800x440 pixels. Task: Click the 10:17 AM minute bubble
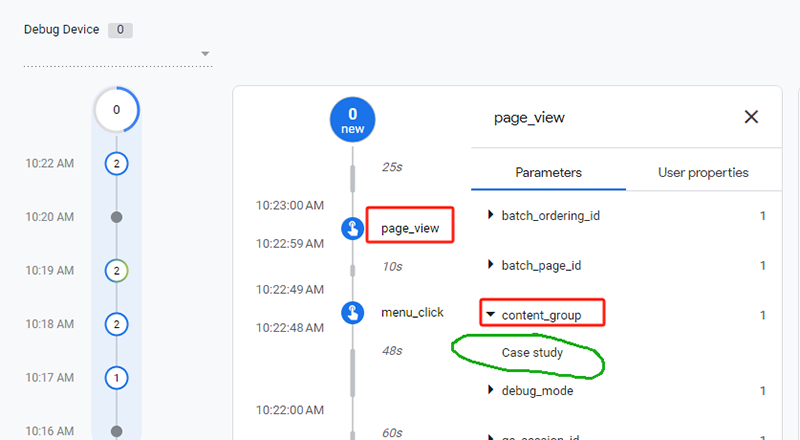[x=117, y=378]
